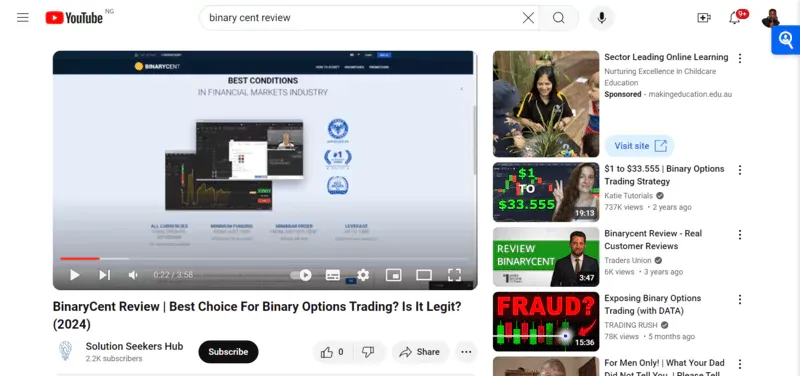
Task: Open Exposing Binary Options Trading title
Action: pyautogui.click(x=653, y=305)
